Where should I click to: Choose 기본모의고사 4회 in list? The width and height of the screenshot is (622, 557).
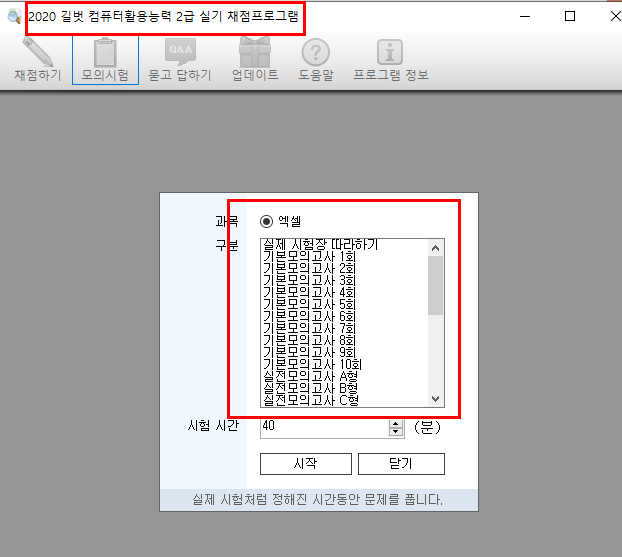[x=309, y=292]
